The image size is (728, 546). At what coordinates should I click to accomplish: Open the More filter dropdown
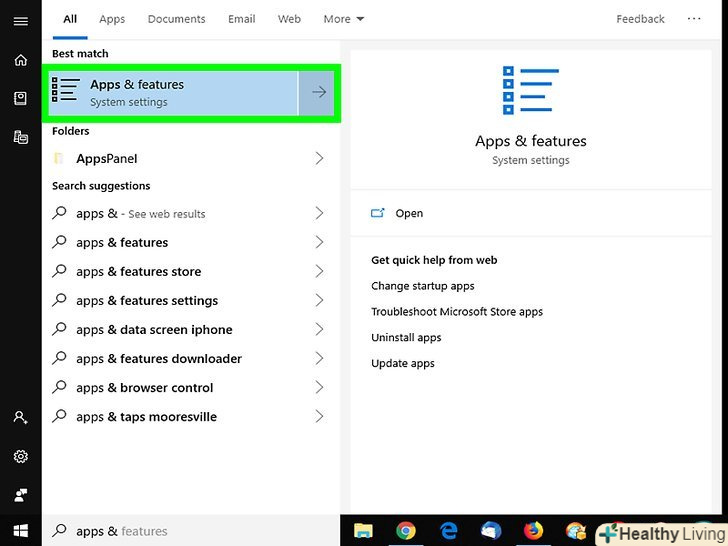pyautogui.click(x=343, y=19)
